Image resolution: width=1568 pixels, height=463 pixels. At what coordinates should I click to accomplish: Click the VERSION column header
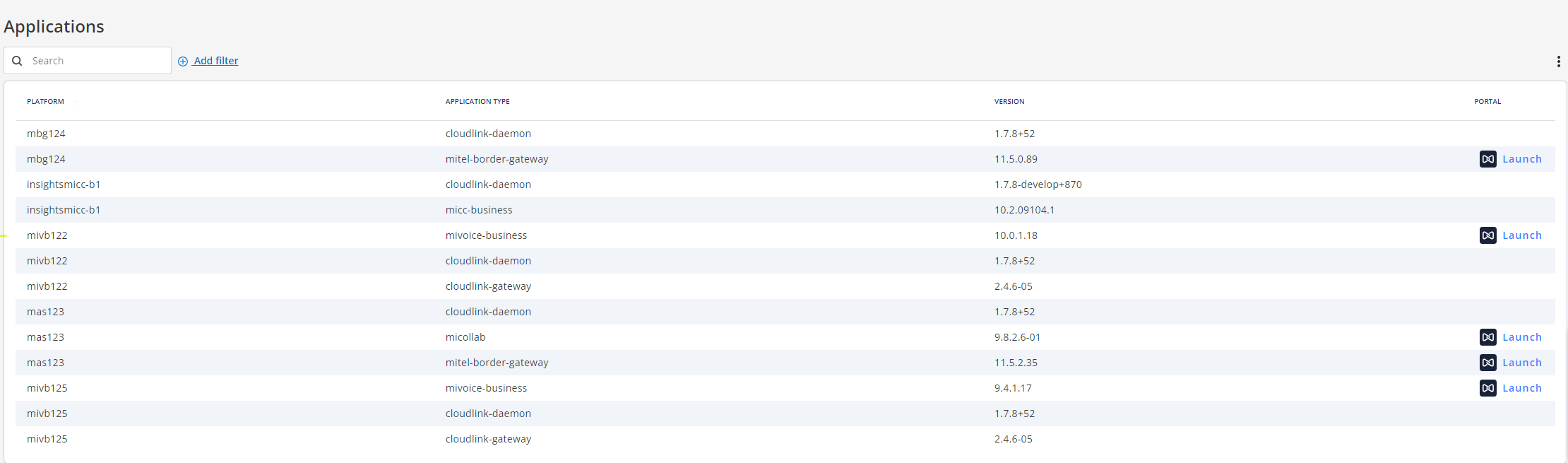click(x=1009, y=102)
